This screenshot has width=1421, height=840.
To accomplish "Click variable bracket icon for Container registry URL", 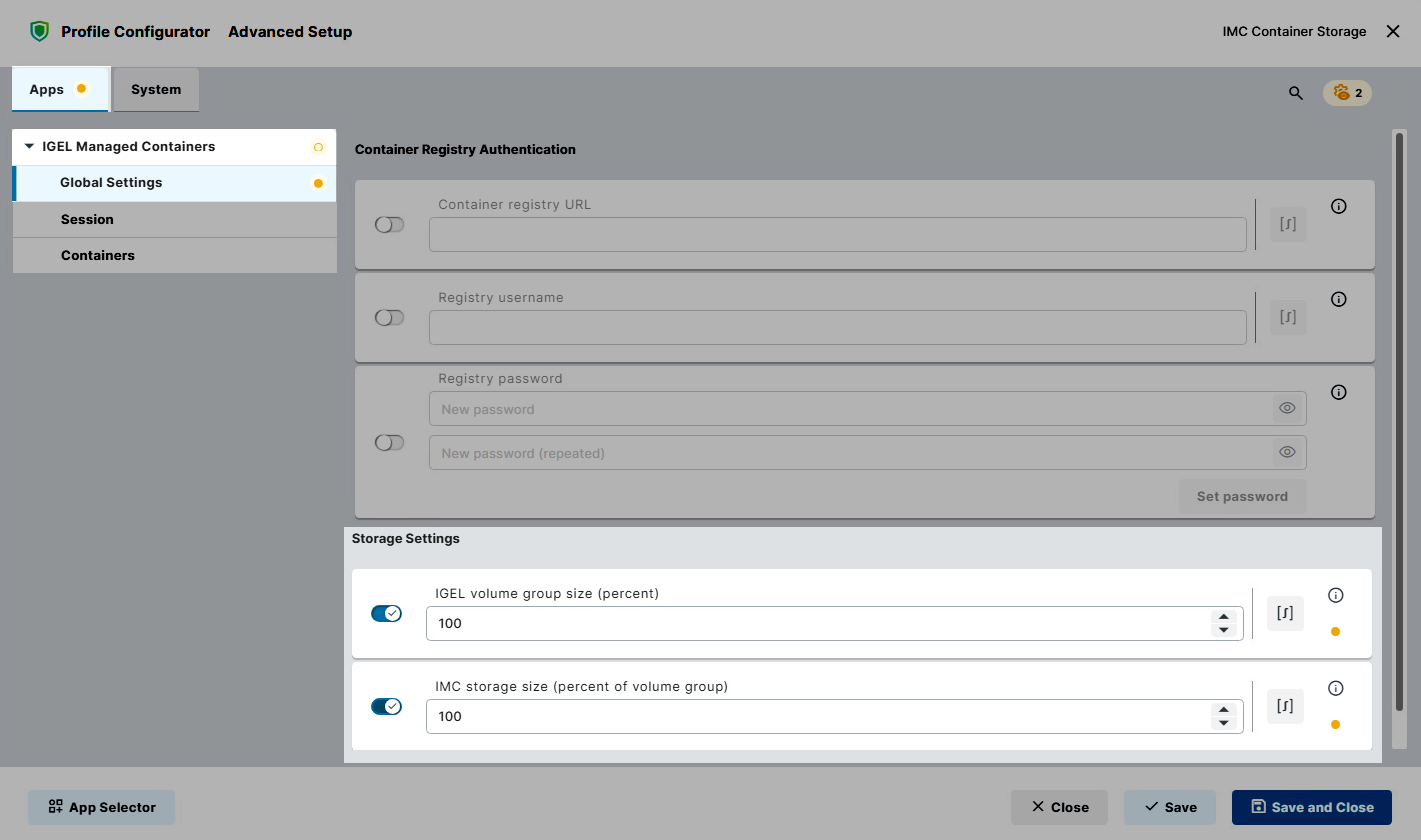I will tap(1288, 224).
